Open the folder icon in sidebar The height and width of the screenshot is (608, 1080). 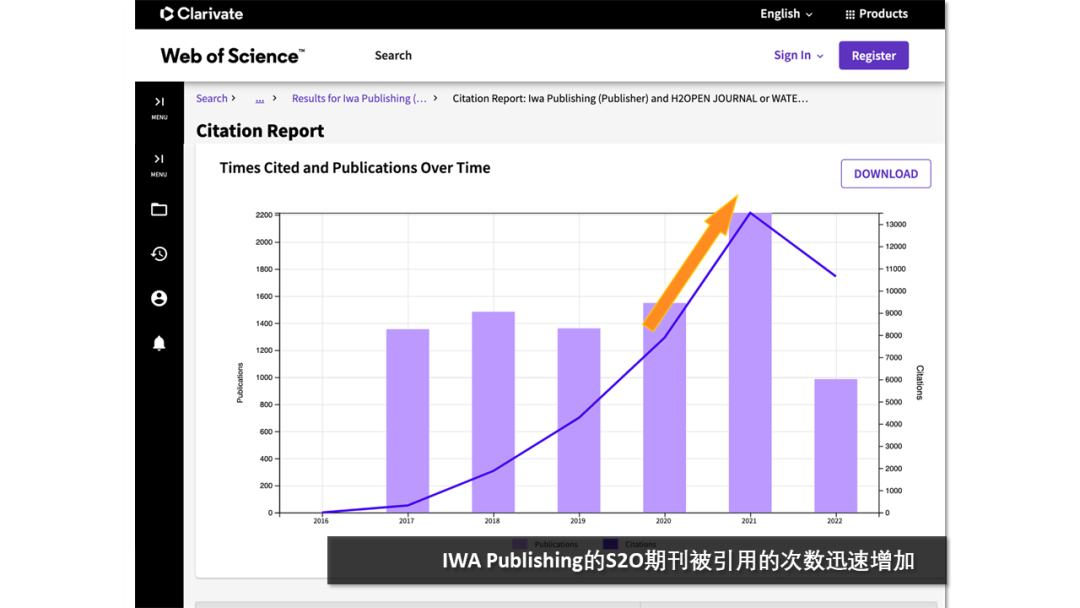coord(159,209)
